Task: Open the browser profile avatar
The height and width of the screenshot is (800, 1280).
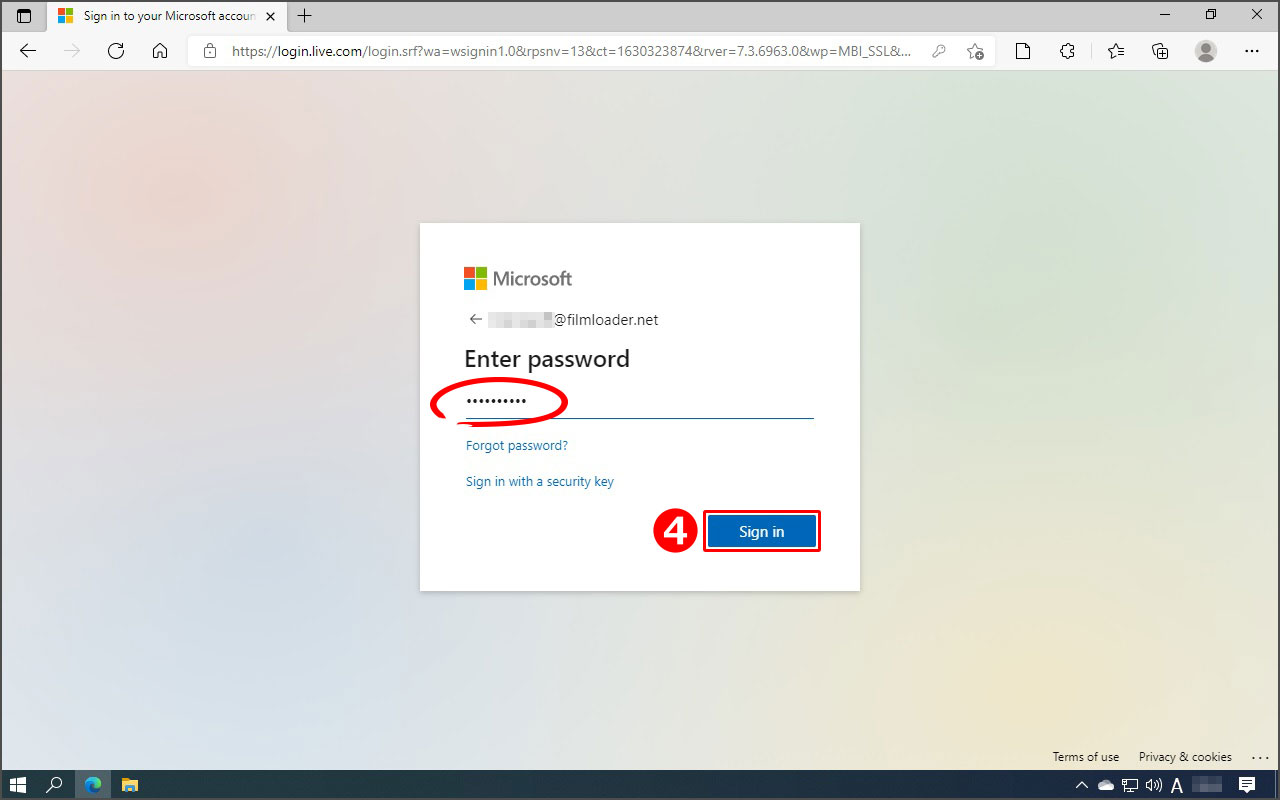Action: tap(1206, 51)
